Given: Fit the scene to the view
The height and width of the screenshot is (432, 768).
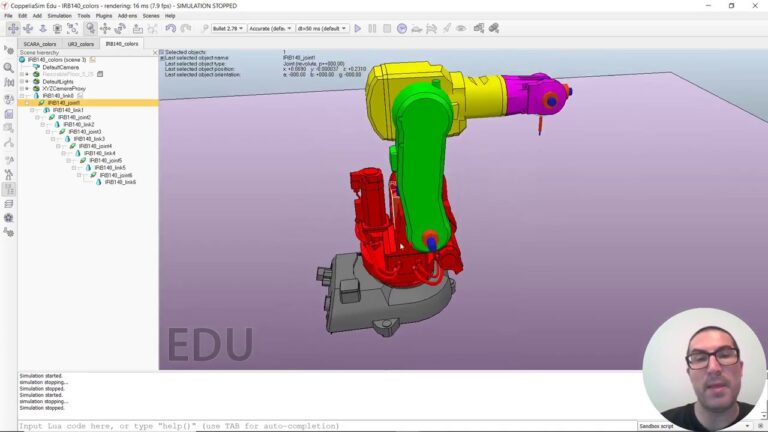Looking at the screenshot, I should point(72,28).
